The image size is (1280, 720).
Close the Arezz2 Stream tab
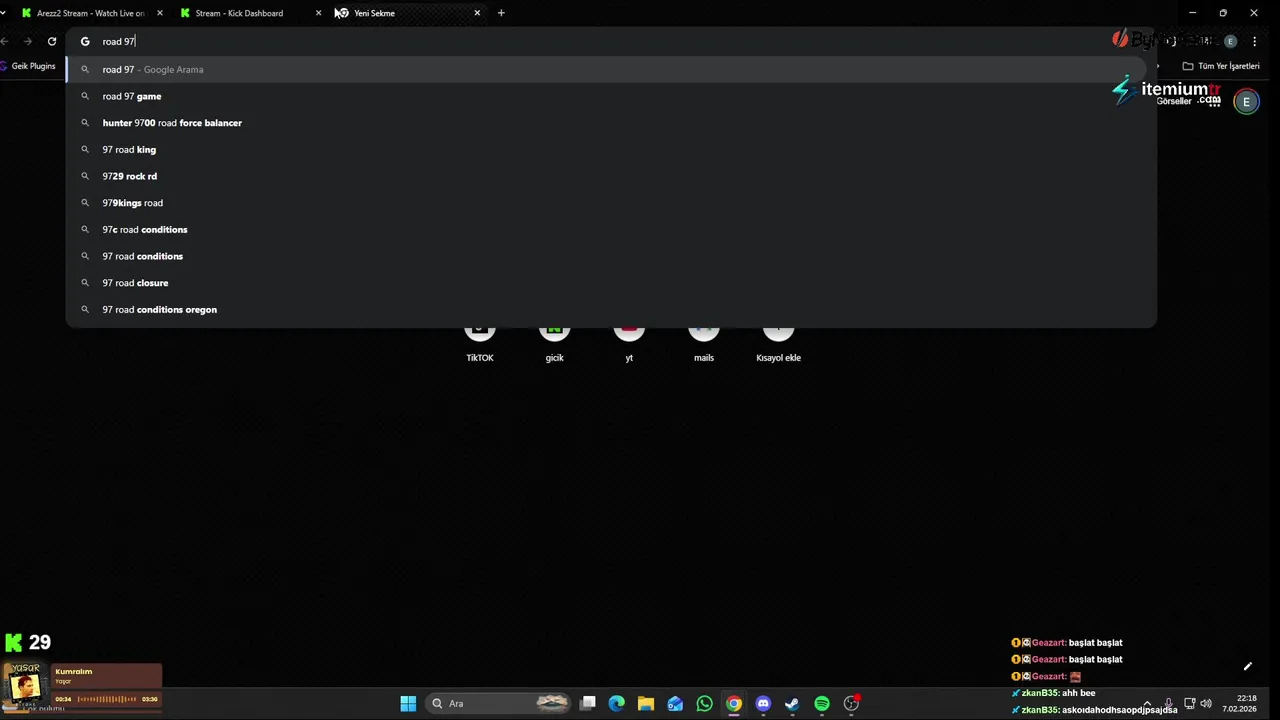(x=160, y=13)
